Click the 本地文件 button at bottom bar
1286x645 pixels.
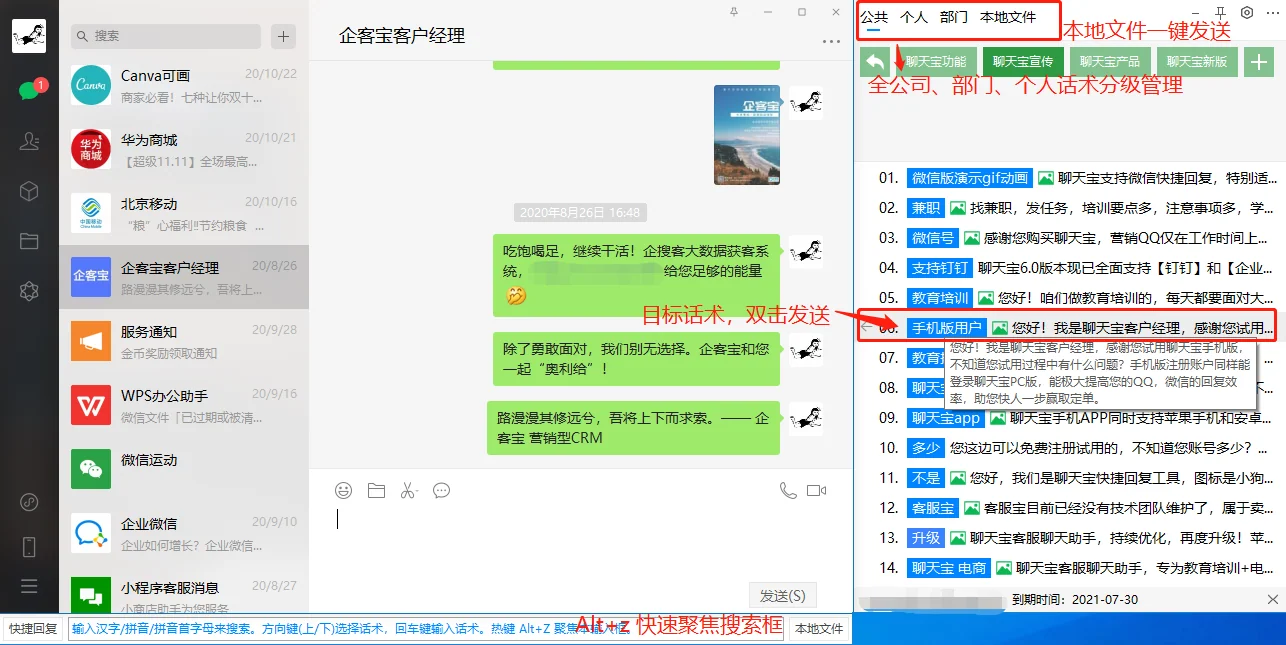point(819,629)
